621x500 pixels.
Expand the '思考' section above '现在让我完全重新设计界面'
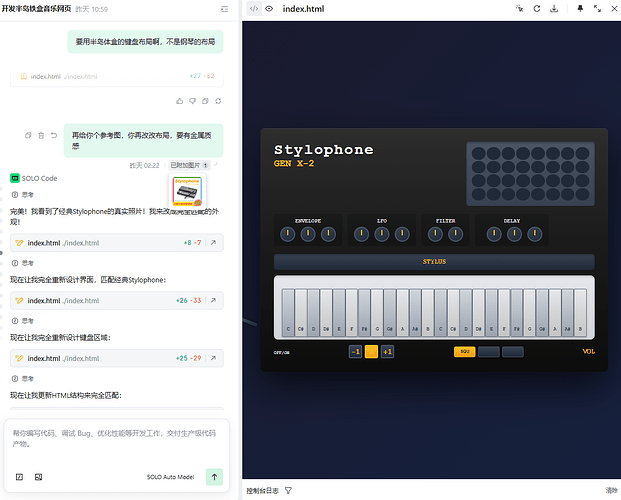[x=23, y=263]
